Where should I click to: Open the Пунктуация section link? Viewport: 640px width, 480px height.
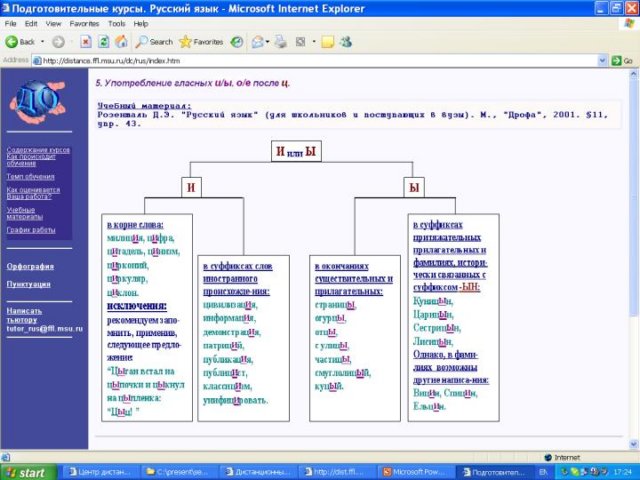click(x=29, y=284)
